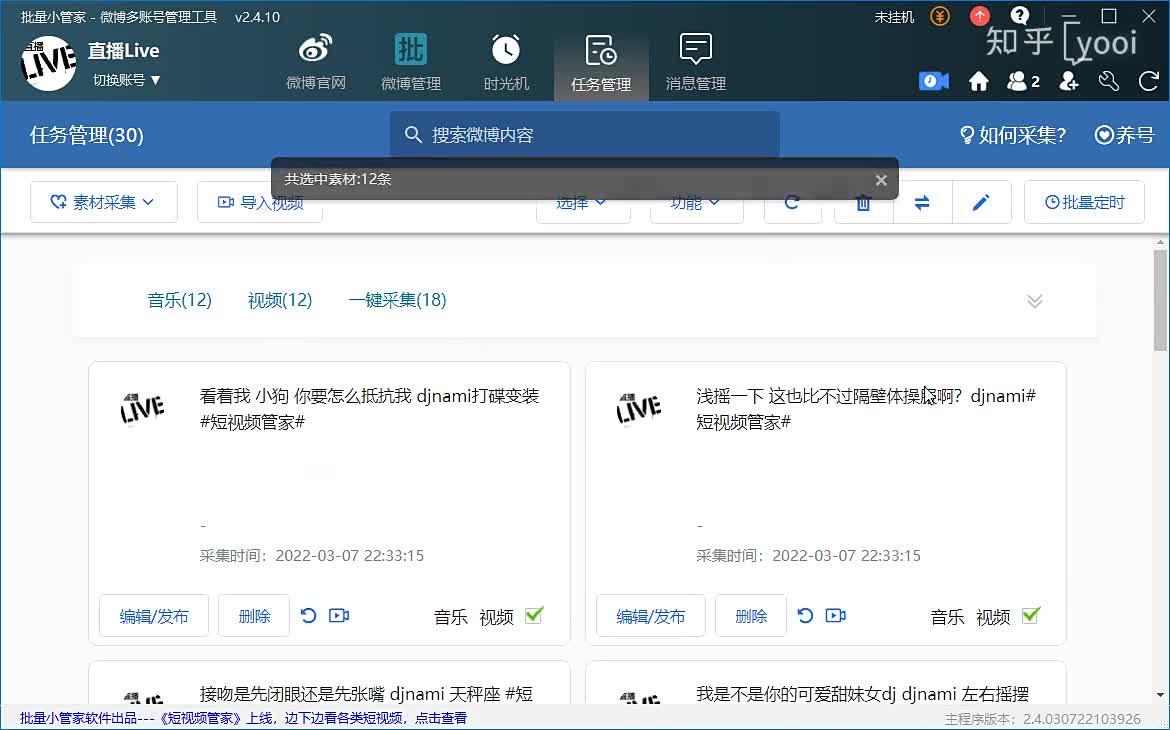Click the vertical scrollbar thumb

[1160, 300]
